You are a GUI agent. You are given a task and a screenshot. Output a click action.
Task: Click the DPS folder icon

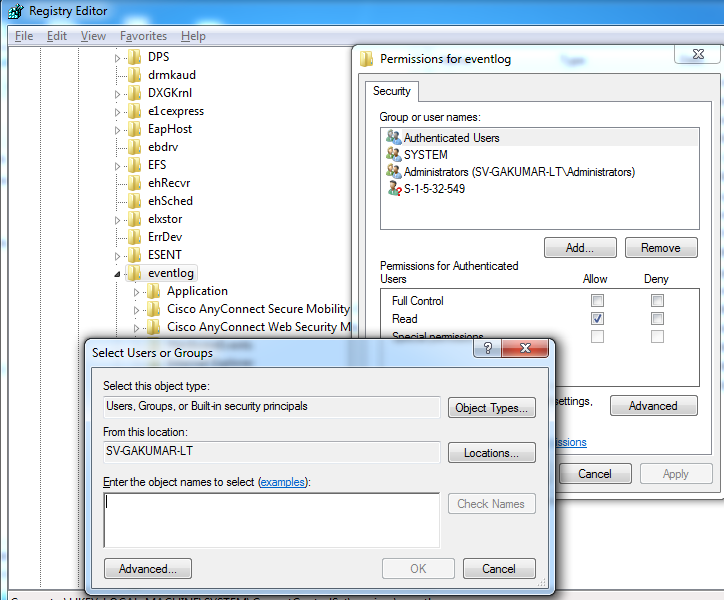[134, 57]
